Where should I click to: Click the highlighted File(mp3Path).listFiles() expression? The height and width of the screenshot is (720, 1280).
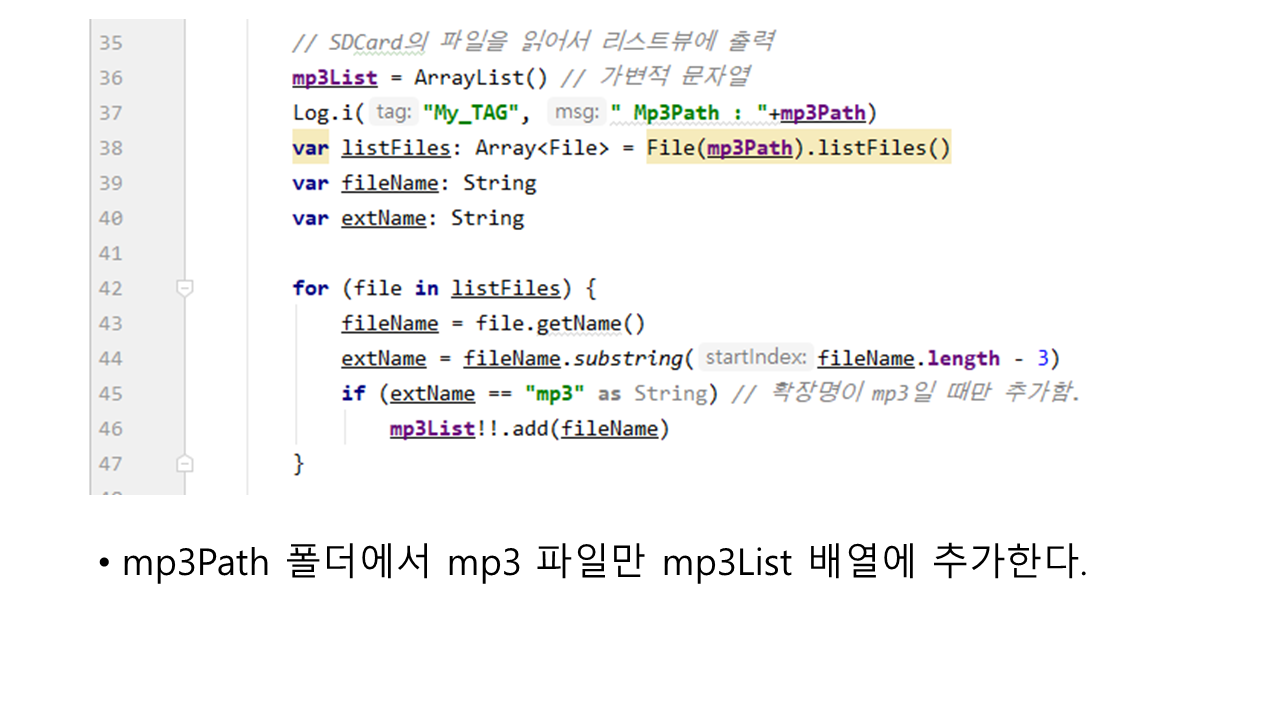798,148
